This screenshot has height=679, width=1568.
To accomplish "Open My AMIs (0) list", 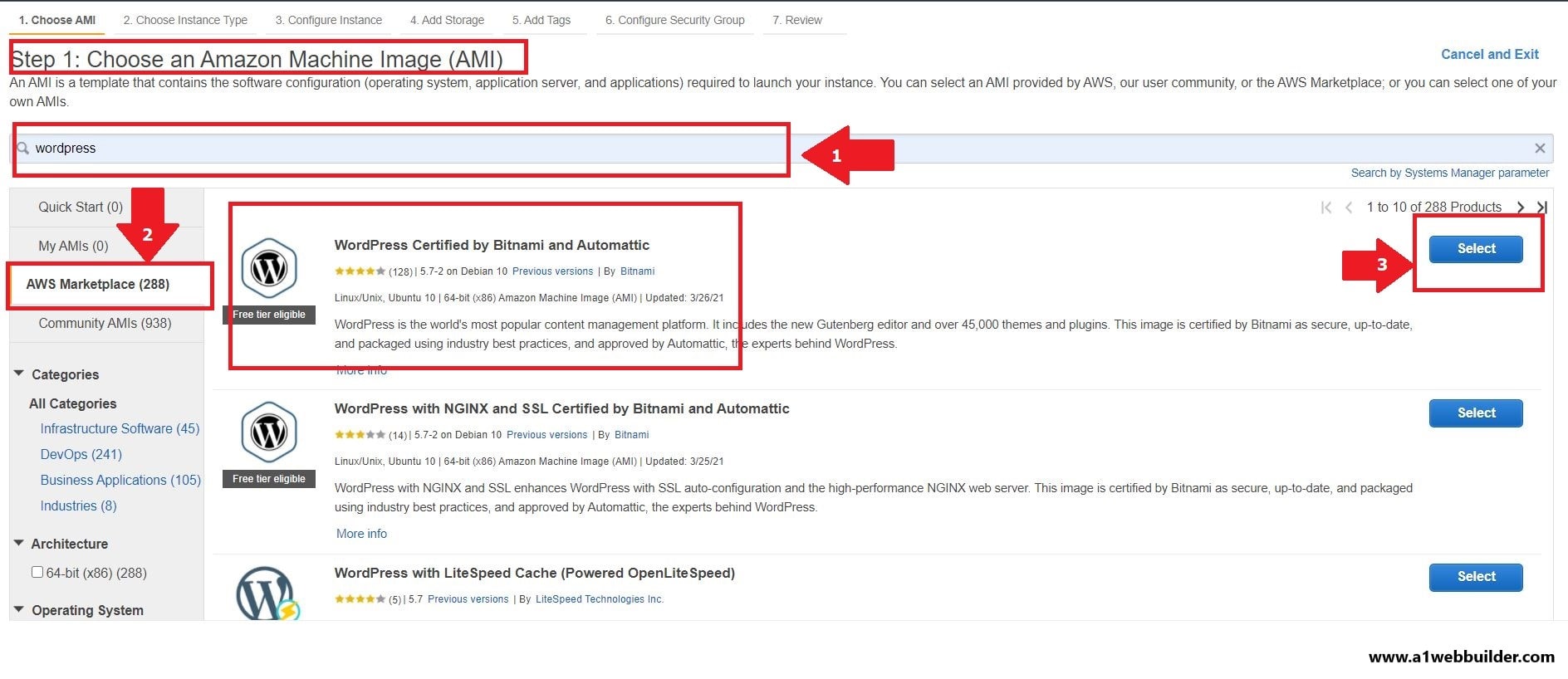I will (73, 247).
